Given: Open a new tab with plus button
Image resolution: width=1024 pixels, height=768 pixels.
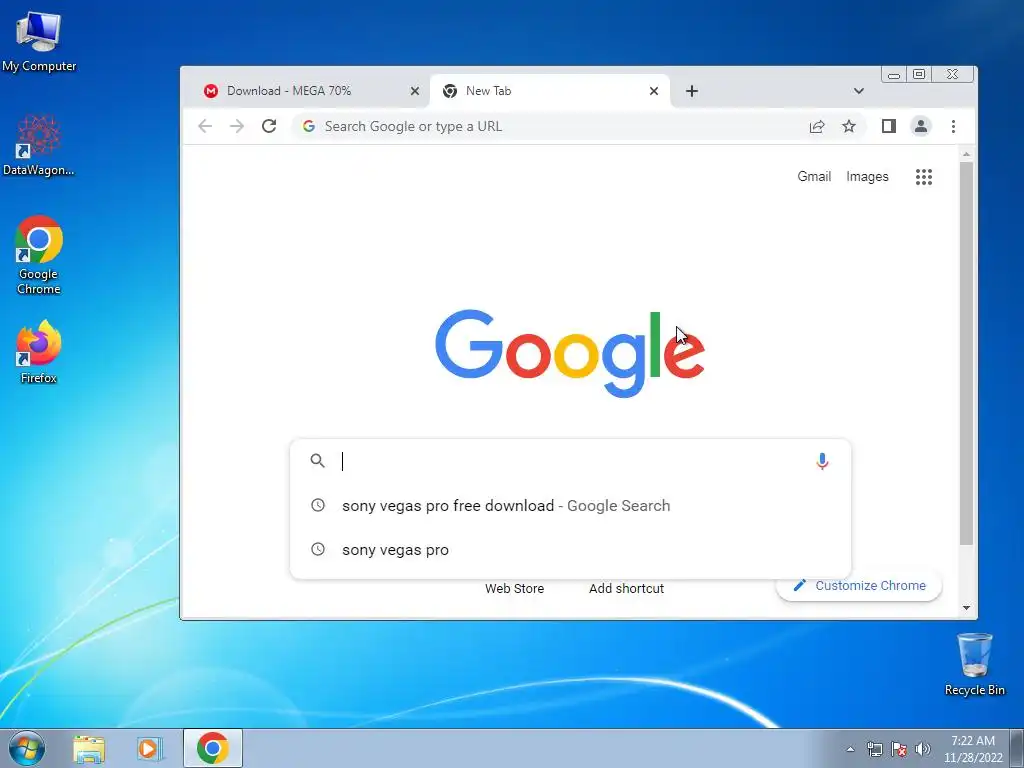Looking at the screenshot, I should click(692, 91).
